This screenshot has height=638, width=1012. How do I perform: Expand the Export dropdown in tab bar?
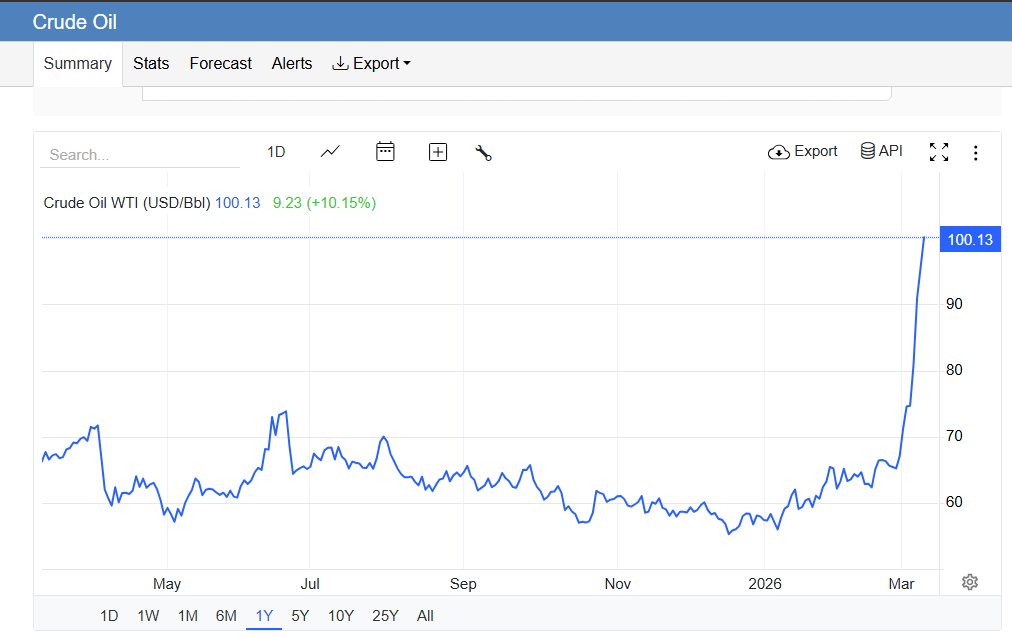[371, 63]
